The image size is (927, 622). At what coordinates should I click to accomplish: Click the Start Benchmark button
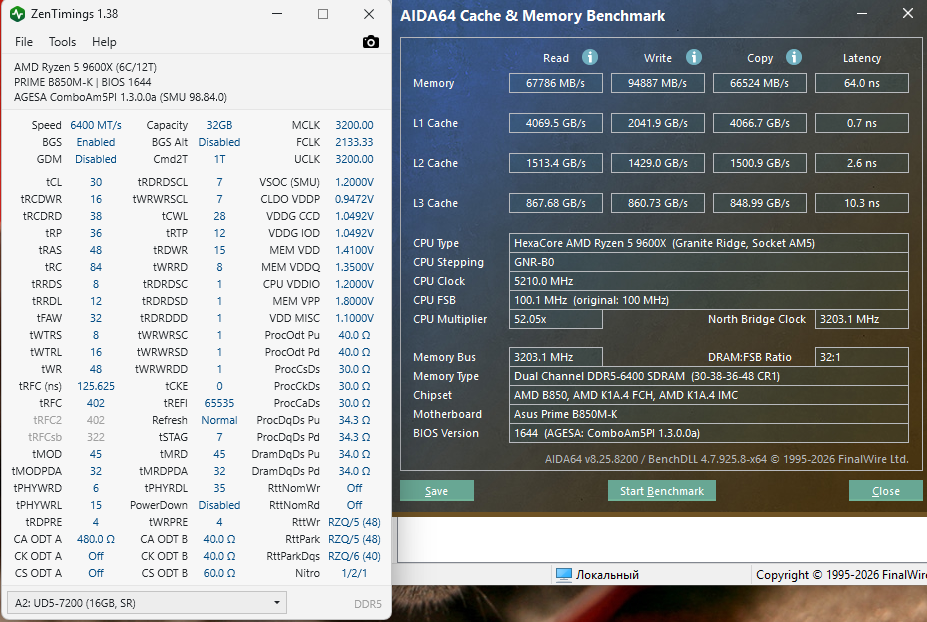click(x=662, y=491)
